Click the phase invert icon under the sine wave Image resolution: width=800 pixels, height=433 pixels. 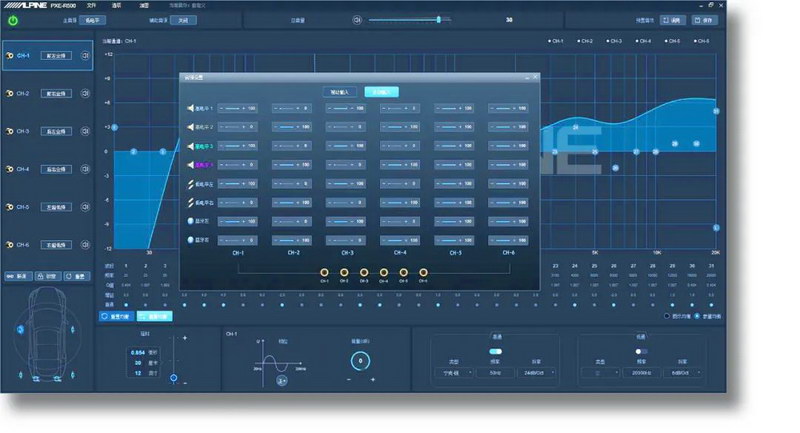click(x=282, y=380)
